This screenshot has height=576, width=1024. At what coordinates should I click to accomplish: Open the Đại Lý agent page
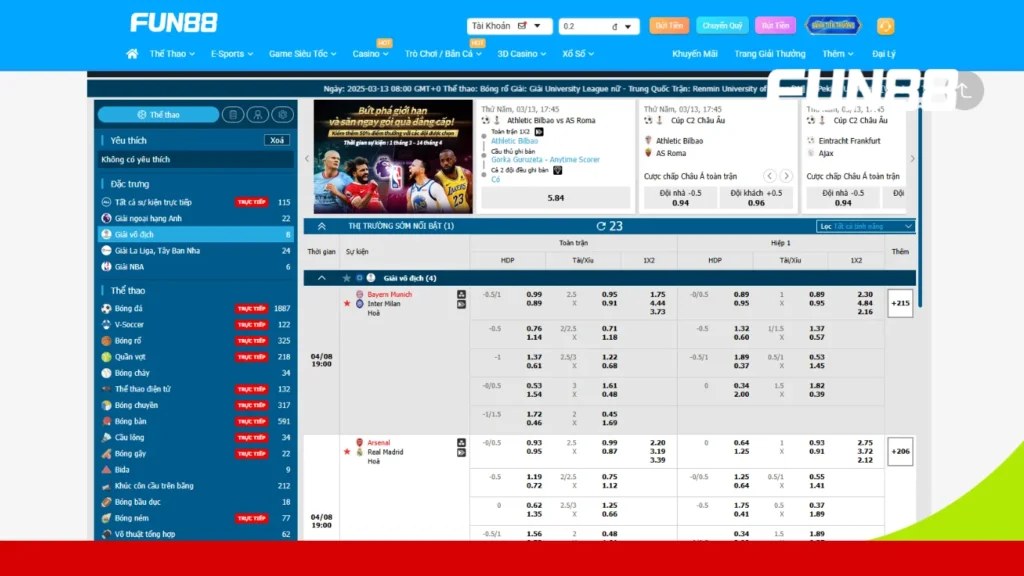pyautogui.click(x=884, y=54)
